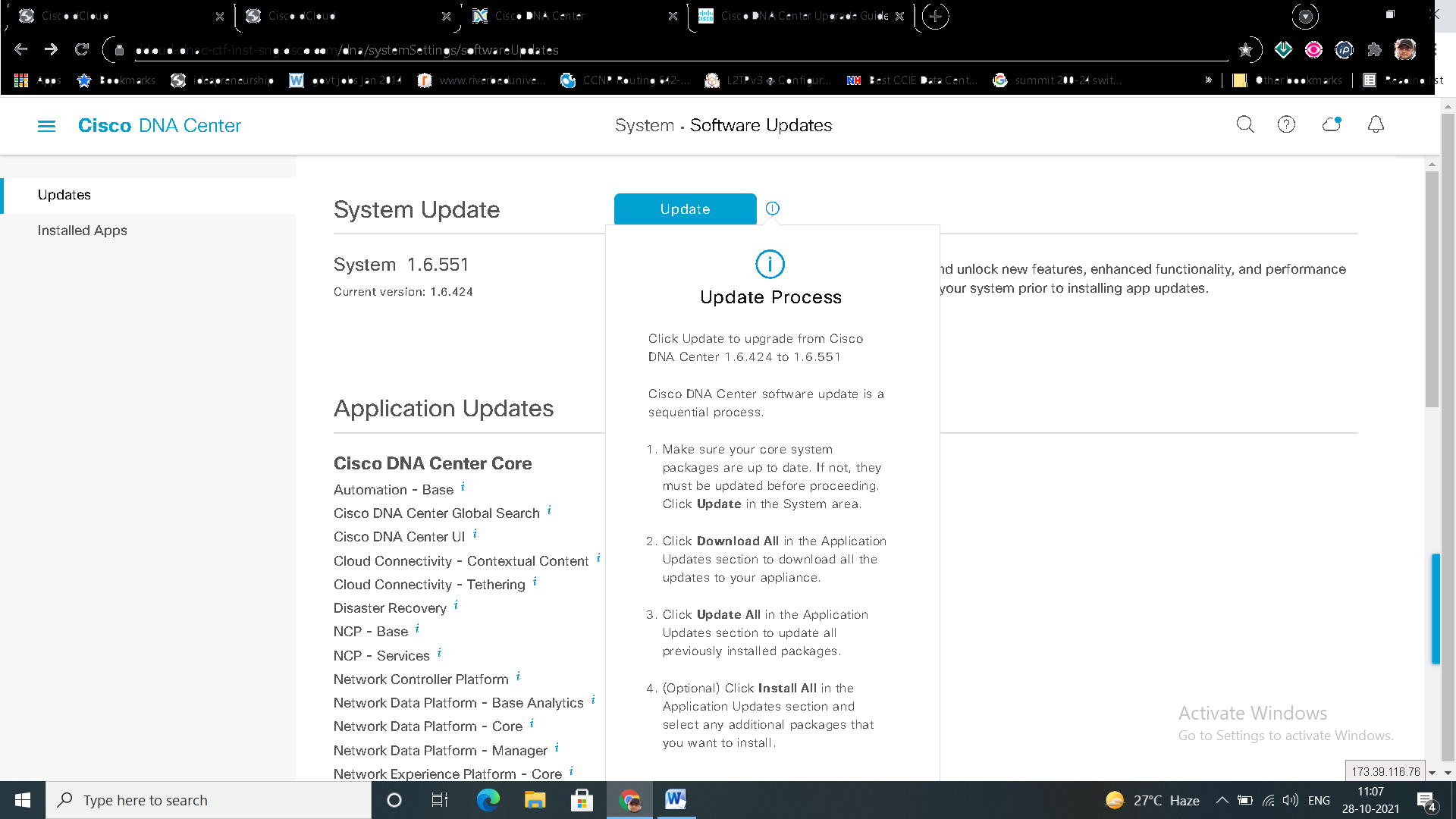Click the Cisco DNA Center logo link
Viewport: 1456px width, 819px height.
[x=159, y=126]
